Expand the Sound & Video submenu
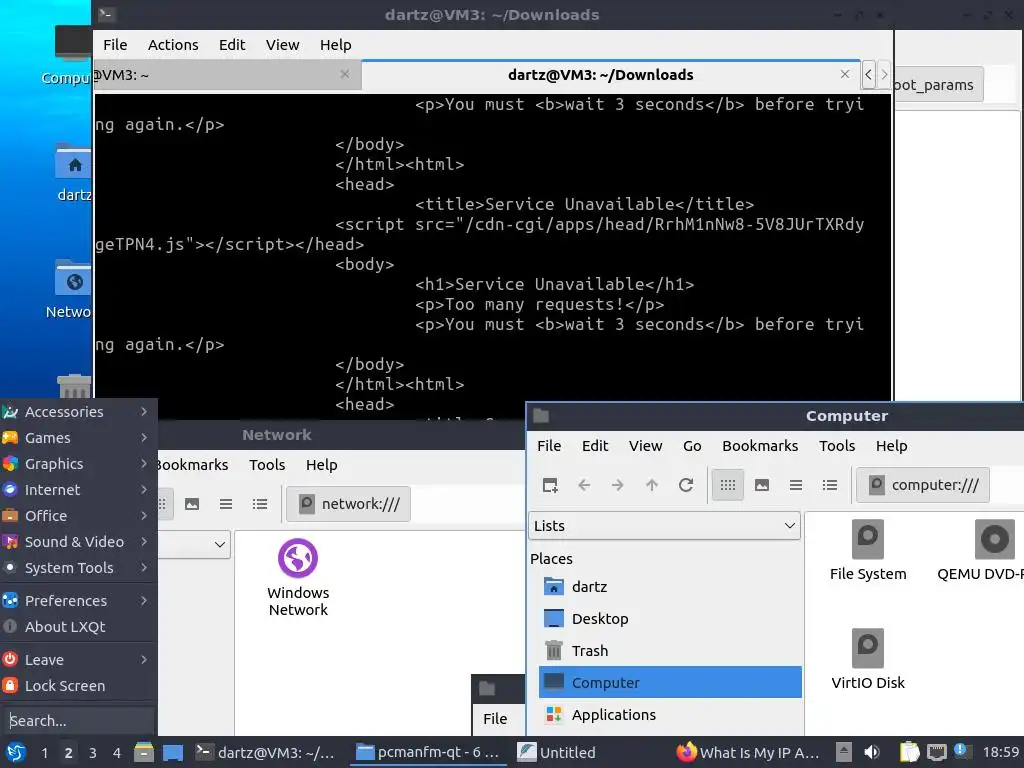 click(78, 542)
